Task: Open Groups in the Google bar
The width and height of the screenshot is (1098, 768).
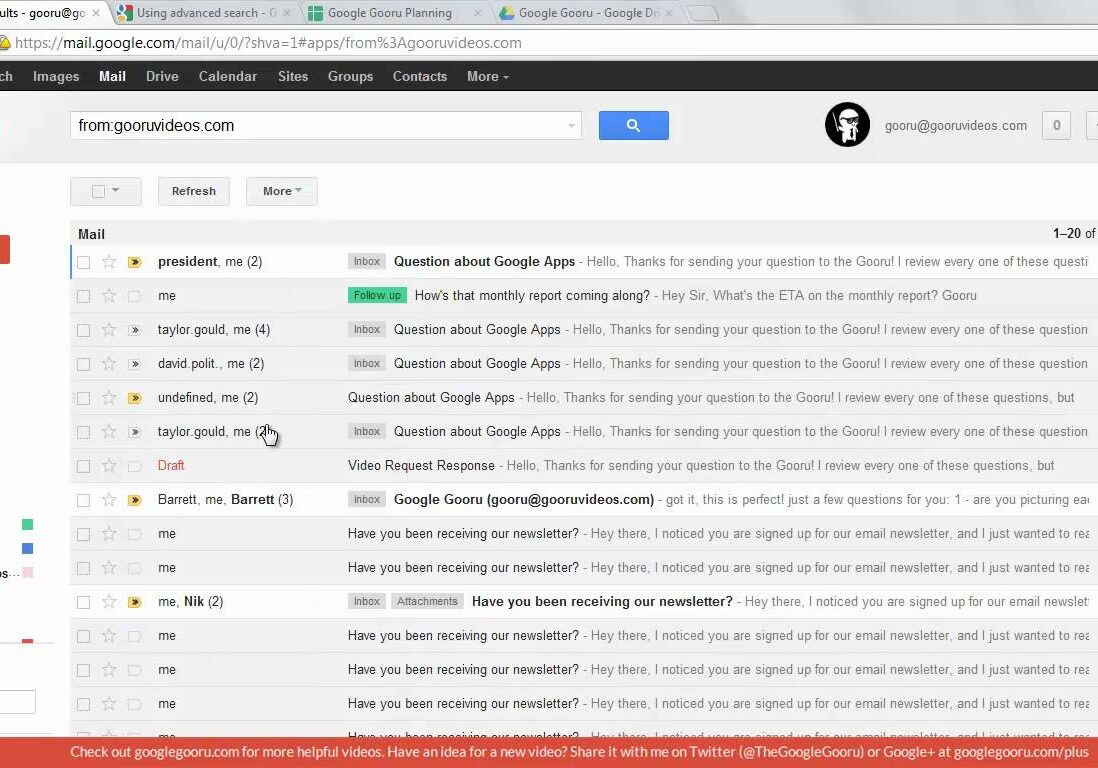Action: coord(350,76)
